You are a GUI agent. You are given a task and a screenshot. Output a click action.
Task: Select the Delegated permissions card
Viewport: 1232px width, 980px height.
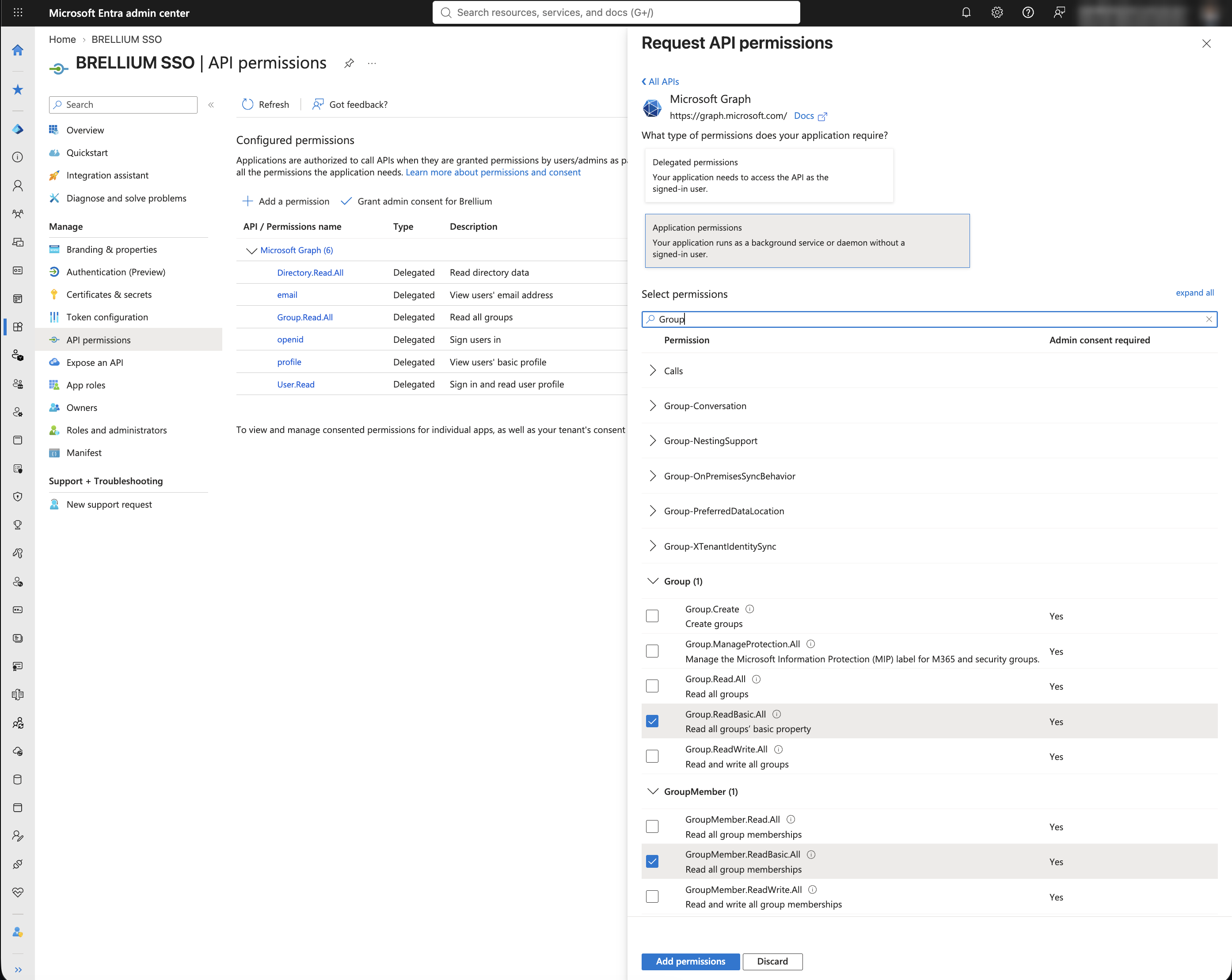pyautogui.click(x=769, y=175)
